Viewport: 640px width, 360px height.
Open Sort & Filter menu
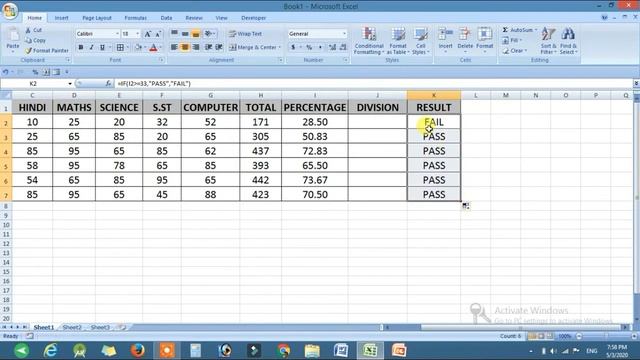pyautogui.click(x=548, y=41)
